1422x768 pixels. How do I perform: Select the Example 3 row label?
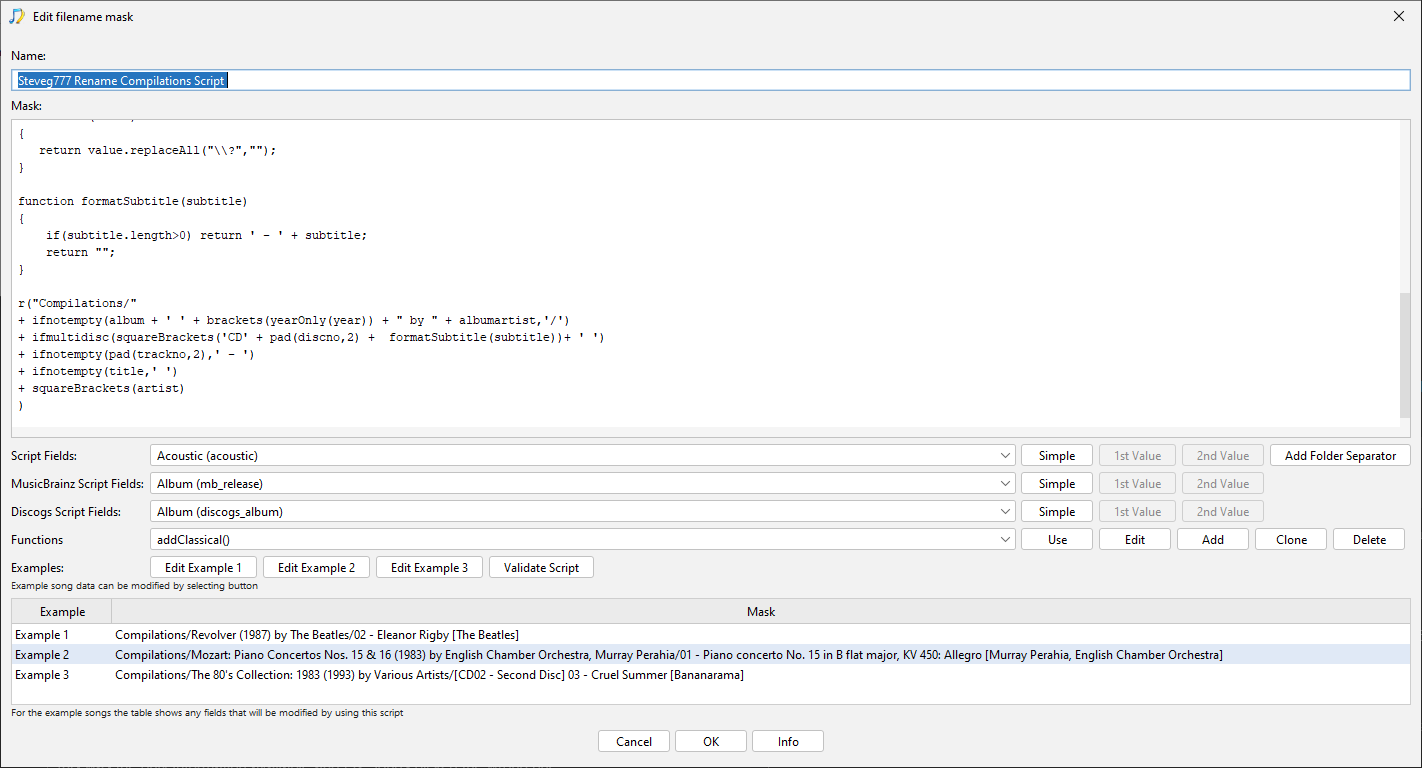(42, 675)
